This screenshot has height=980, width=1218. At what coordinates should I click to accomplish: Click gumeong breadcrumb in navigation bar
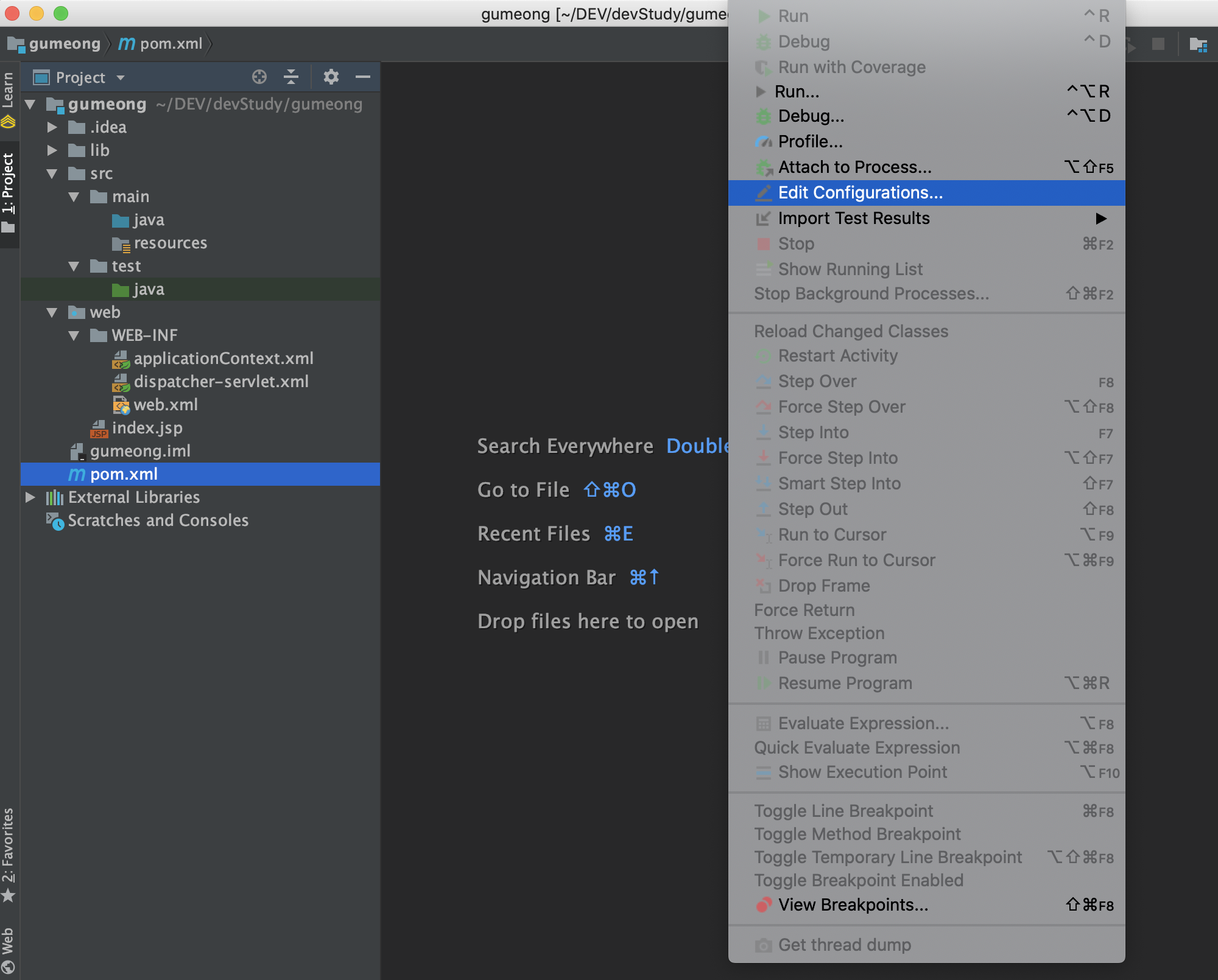(64, 44)
